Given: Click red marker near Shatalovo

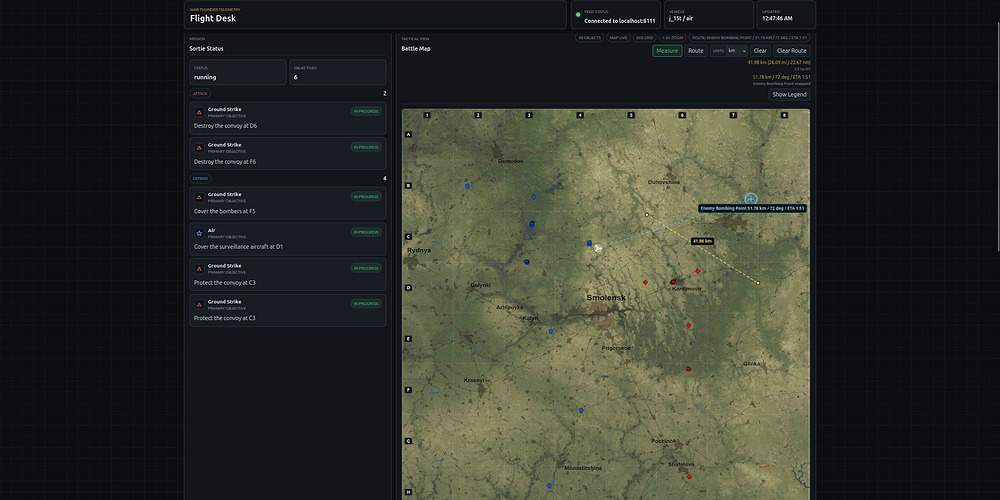Looking at the screenshot, I should (x=689, y=476).
